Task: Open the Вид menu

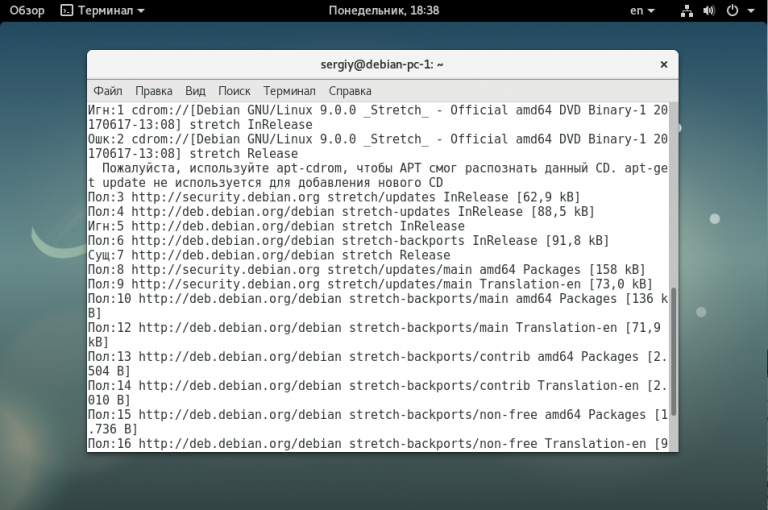Action: pyautogui.click(x=195, y=90)
